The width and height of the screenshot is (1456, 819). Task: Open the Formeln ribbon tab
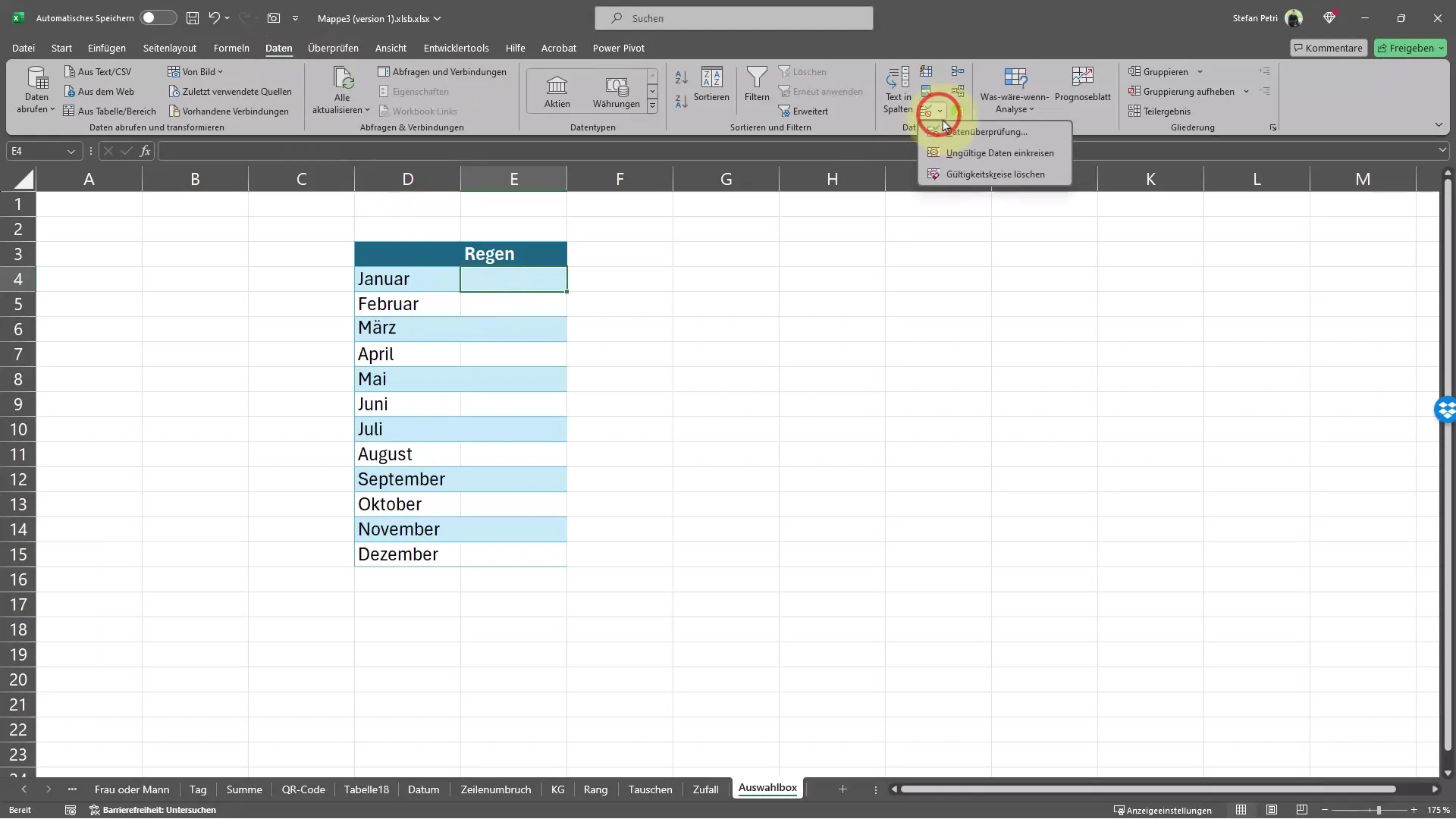[231, 48]
